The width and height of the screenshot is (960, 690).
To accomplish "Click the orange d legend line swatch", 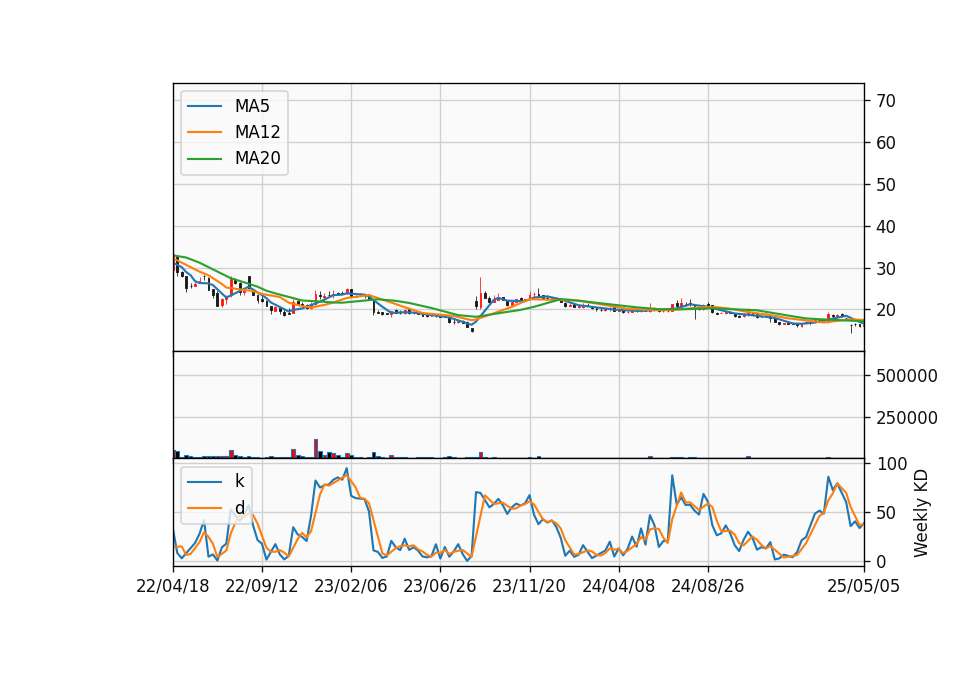I will click(x=204, y=508).
